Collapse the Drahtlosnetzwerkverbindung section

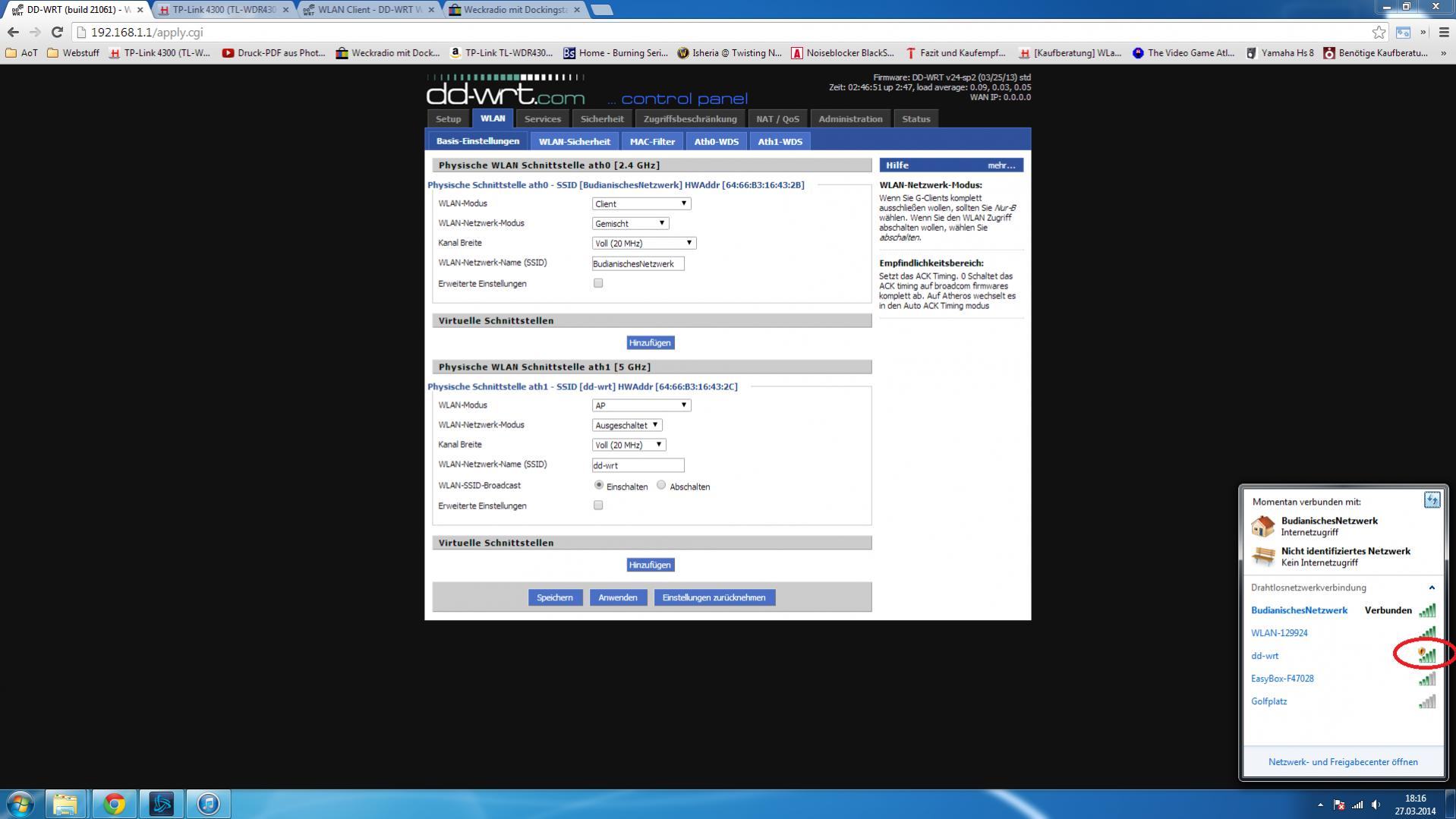pyautogui.click(x=1432, y=587)
